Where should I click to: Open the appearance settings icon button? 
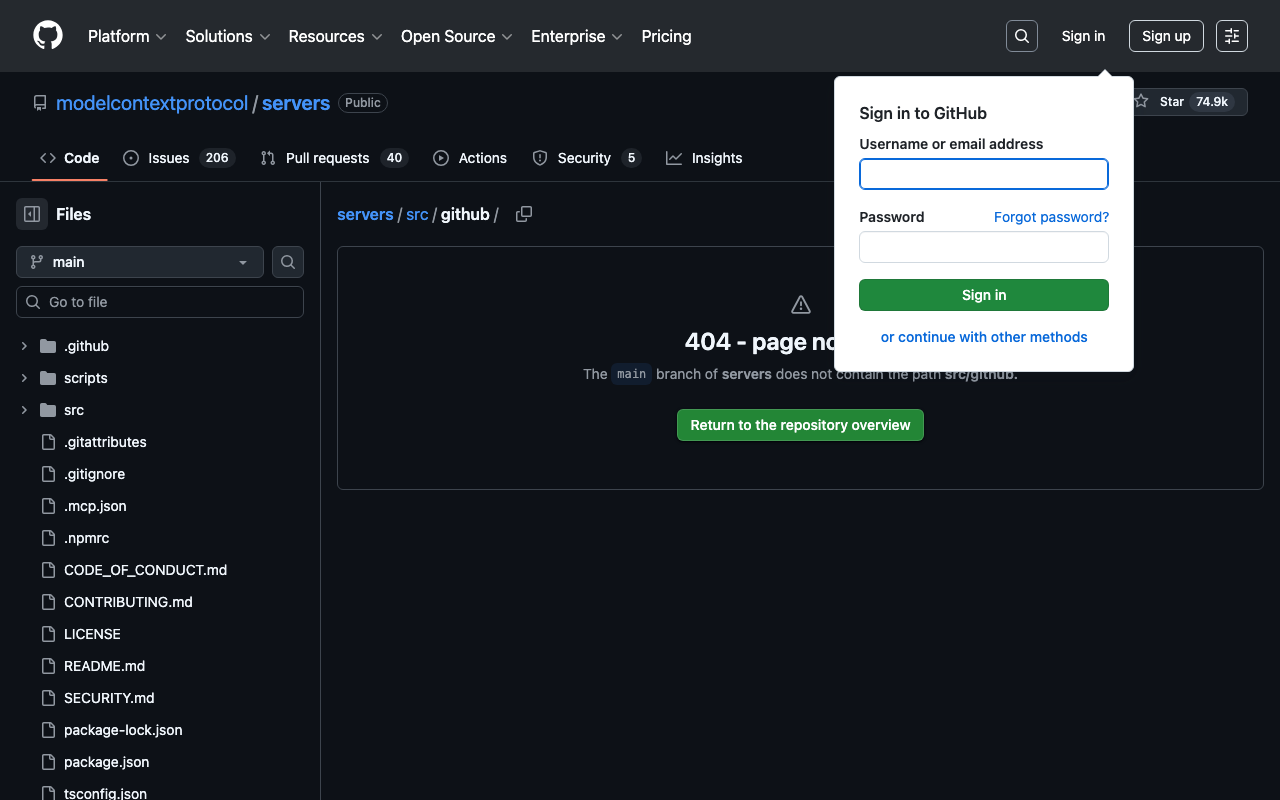pos(1231,36)
